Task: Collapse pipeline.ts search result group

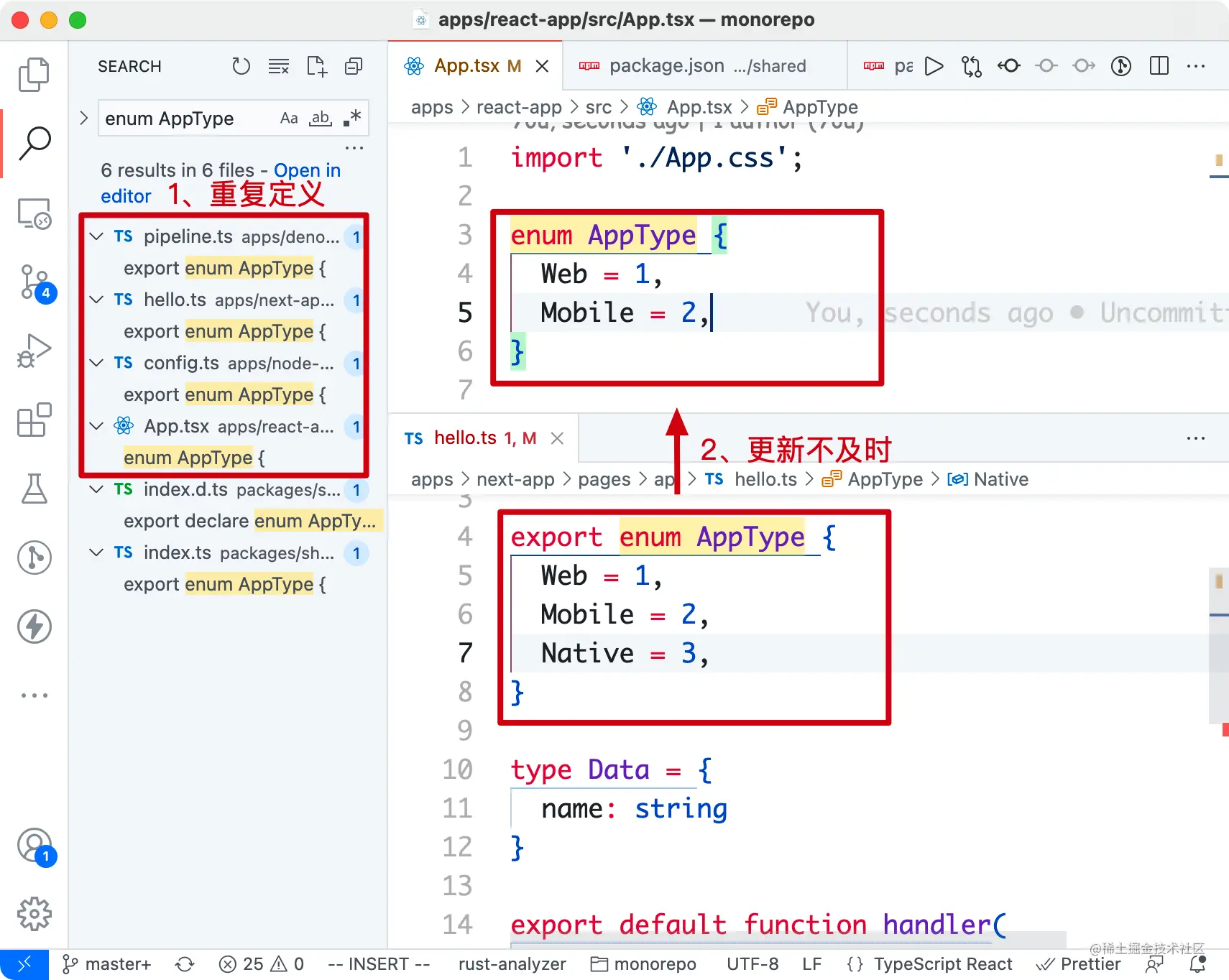Action: (x=96, y=237)
